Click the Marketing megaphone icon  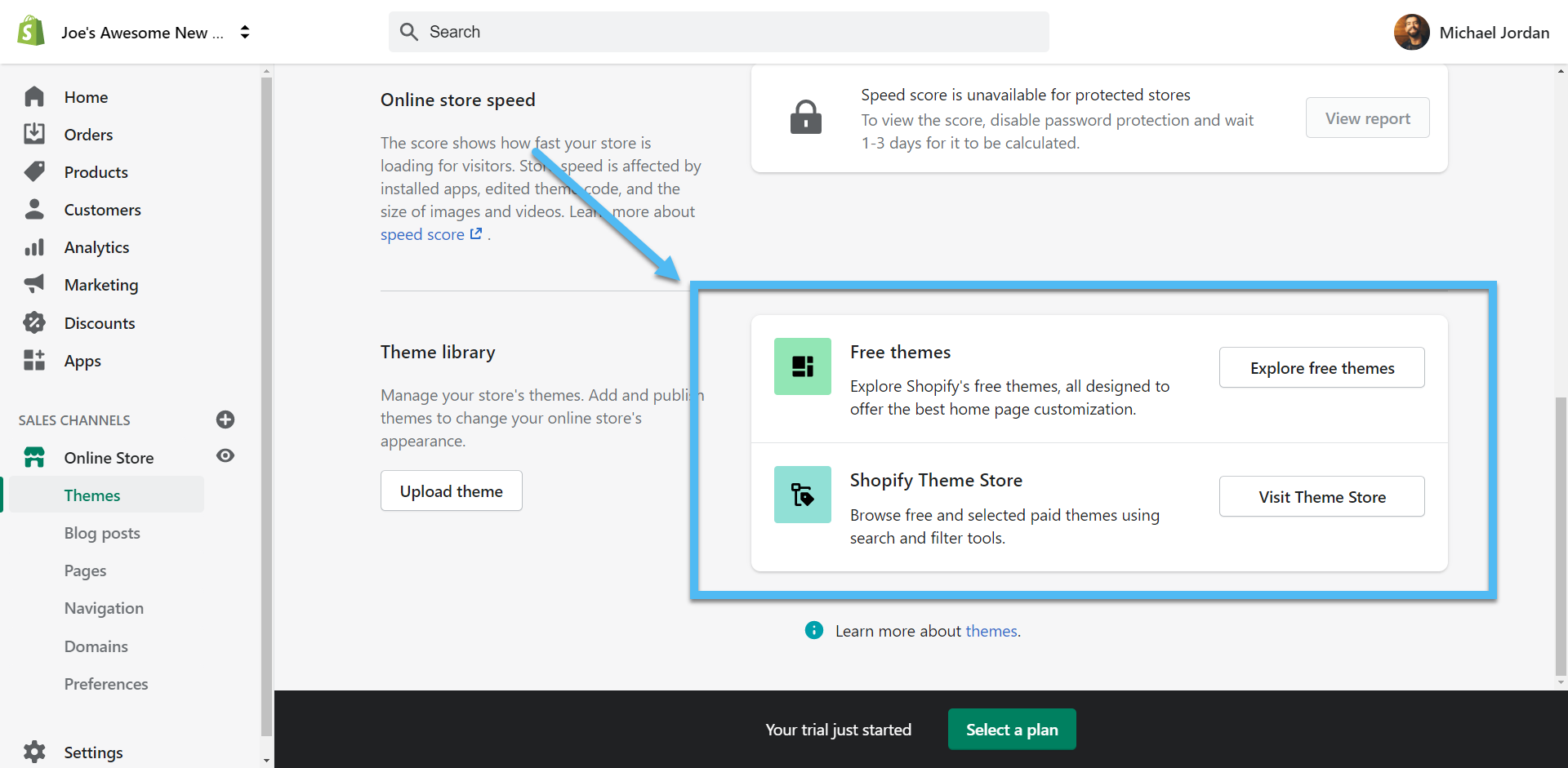(34, 284)
